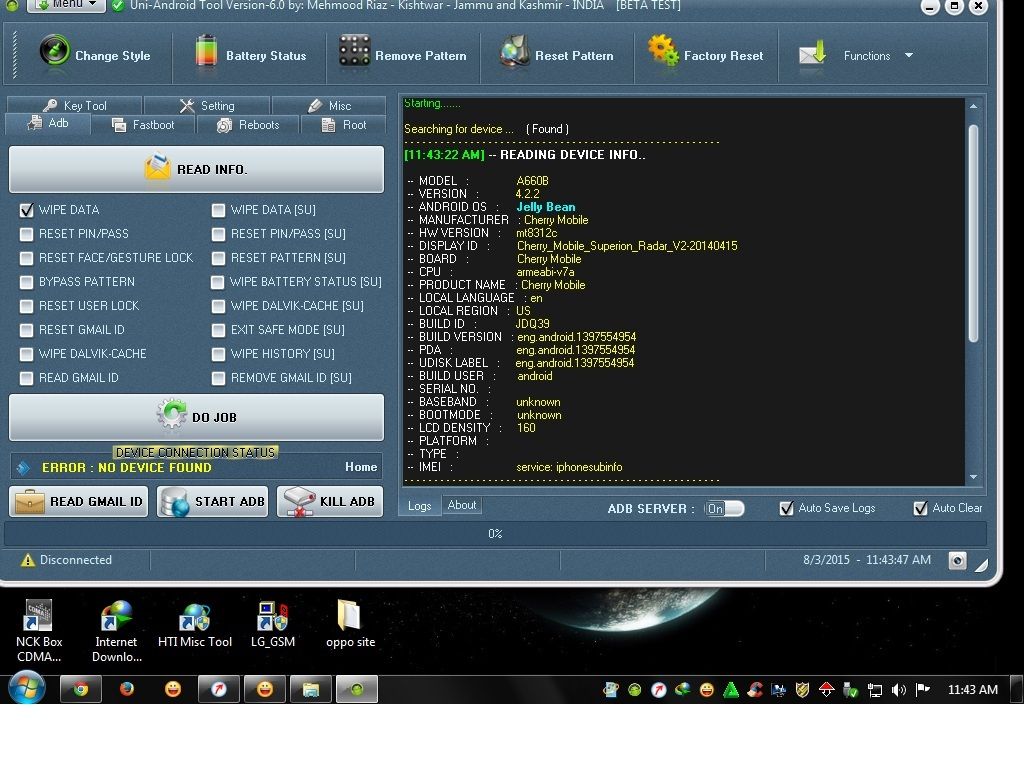
Task: Click the 0% progress bar
Action: click(x=495, y=534)
